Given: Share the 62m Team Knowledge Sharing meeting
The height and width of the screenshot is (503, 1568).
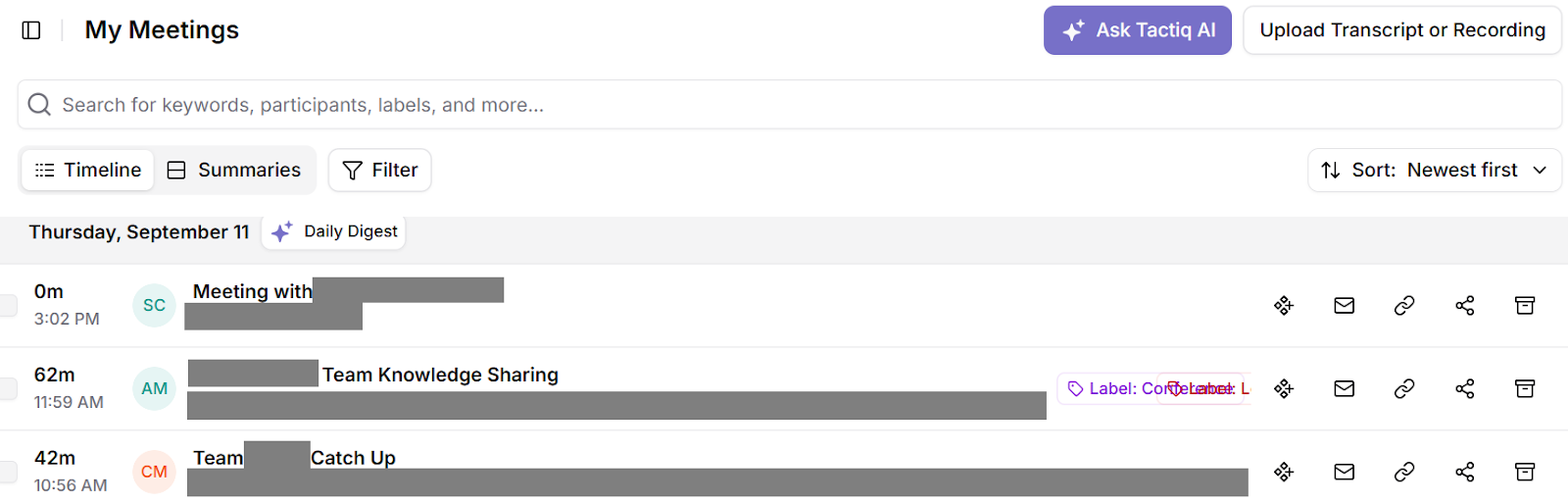Looking at the screenshot, I should pyautogui.click(x=1465, y=389).
